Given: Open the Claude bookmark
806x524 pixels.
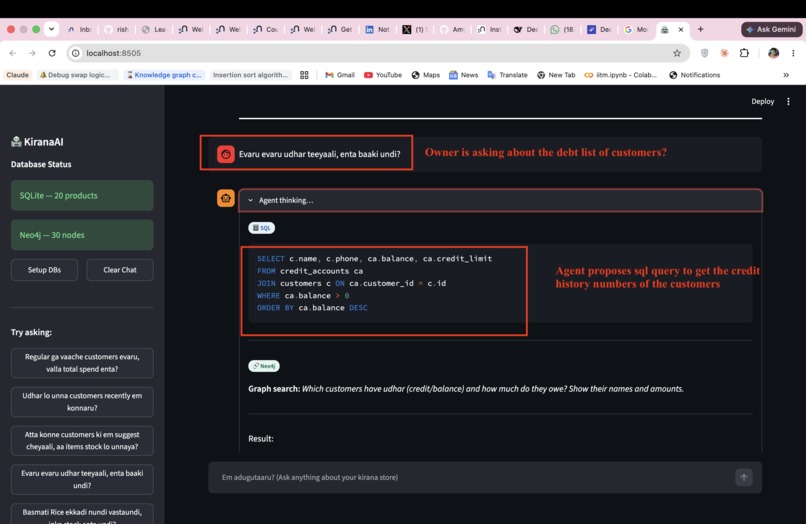Looking at the screenshot, I should point(17,75).
